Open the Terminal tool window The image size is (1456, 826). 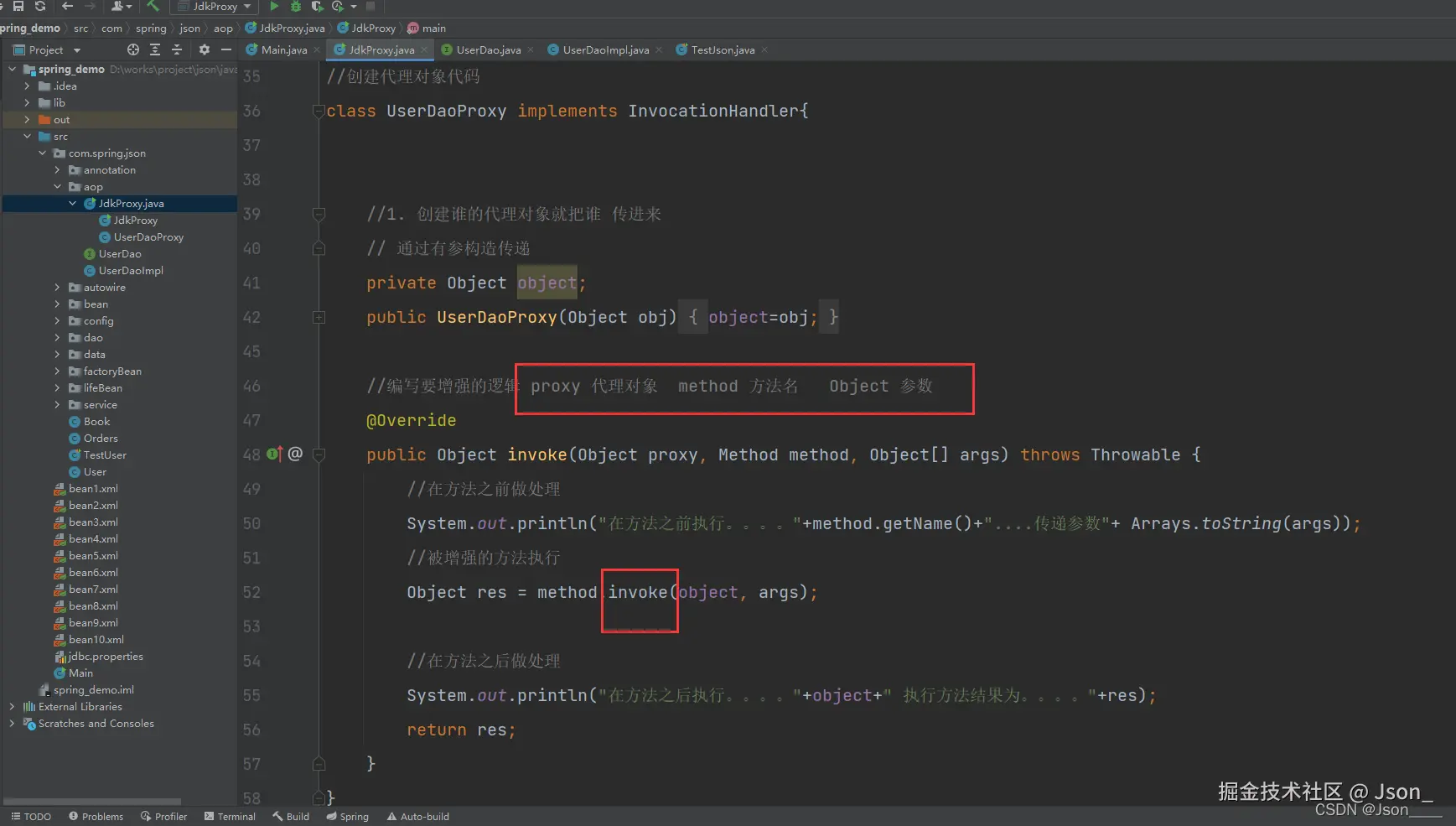point(231,817)
